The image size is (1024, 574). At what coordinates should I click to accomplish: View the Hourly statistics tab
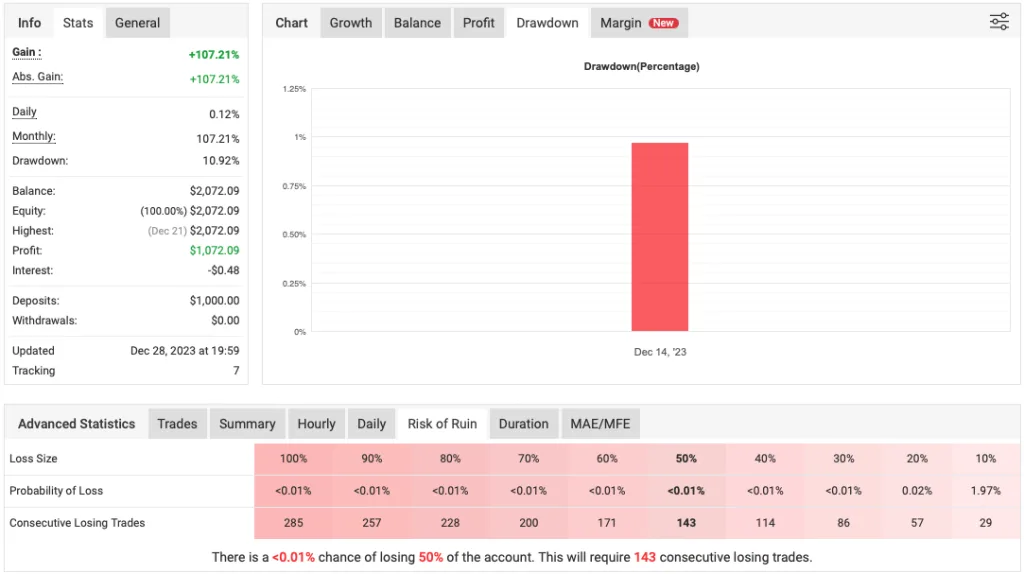(316, 424)
